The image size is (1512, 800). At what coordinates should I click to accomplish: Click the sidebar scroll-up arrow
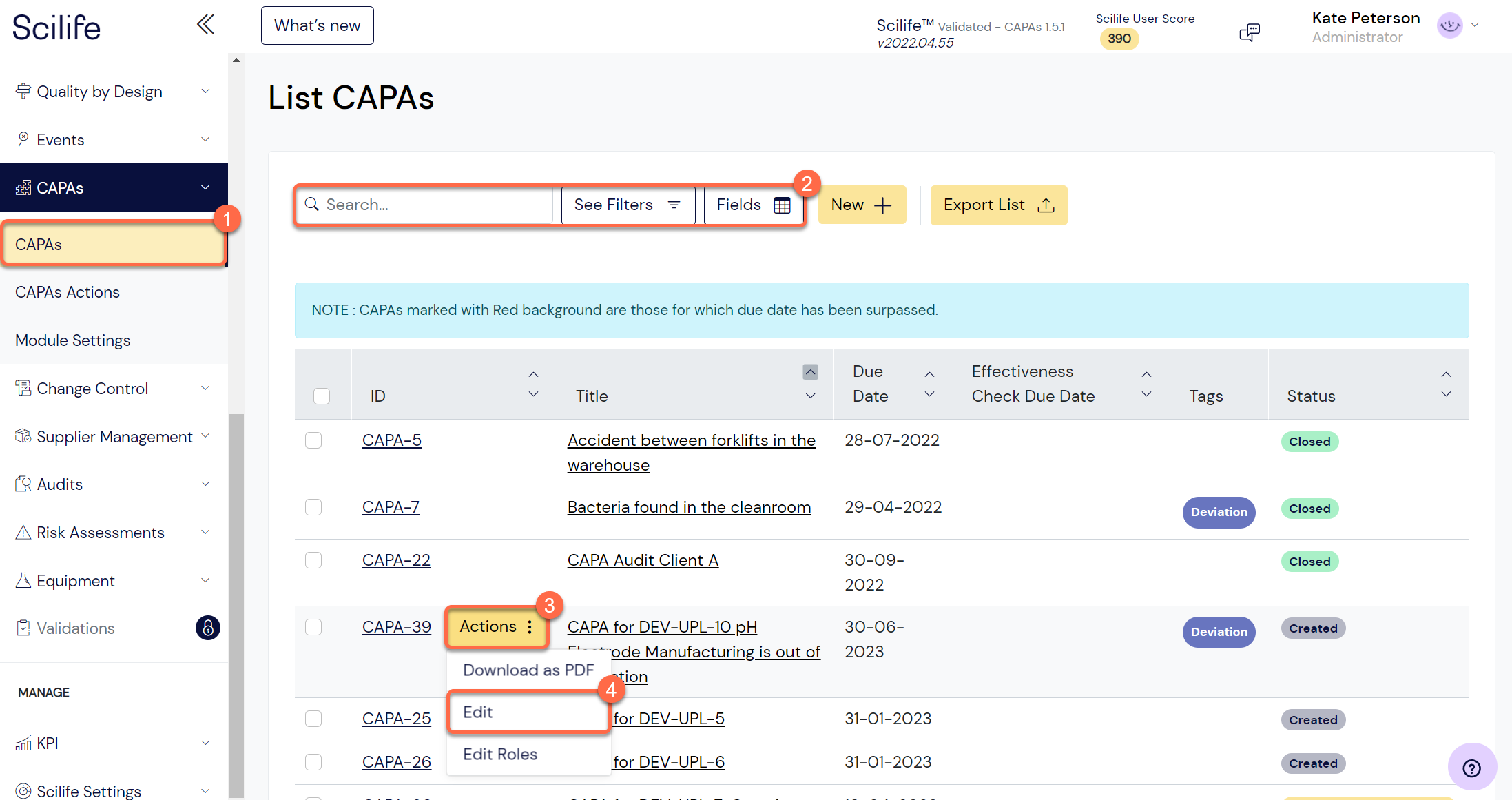236,61
